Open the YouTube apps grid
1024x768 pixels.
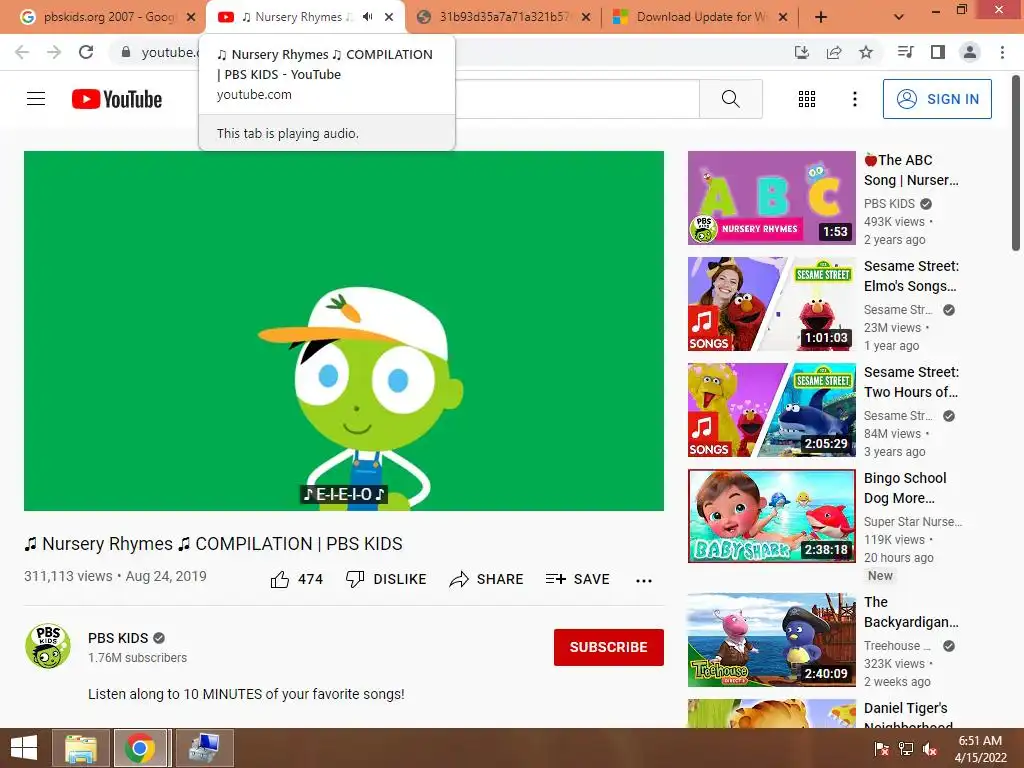807,99
